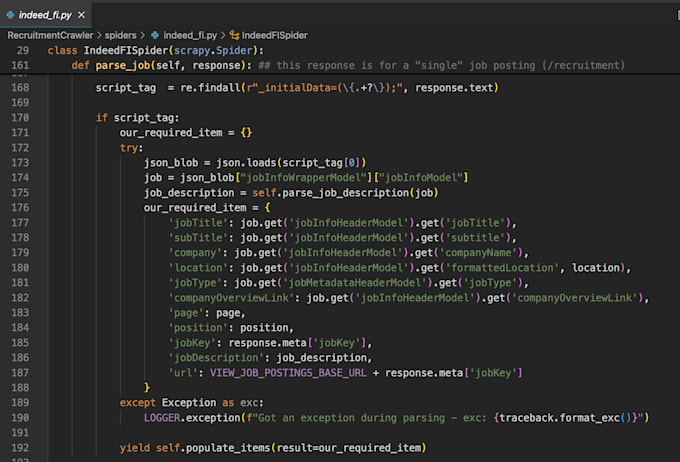Click yield self.populate_items line

click(x=273, y=448)
